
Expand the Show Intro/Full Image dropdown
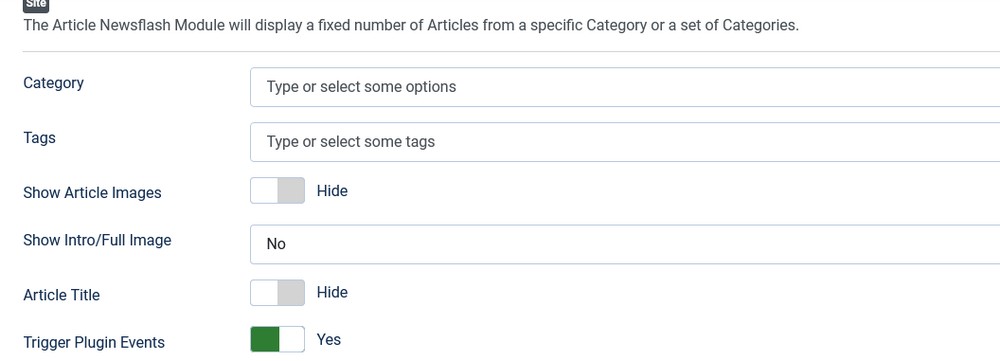(625, 244)
